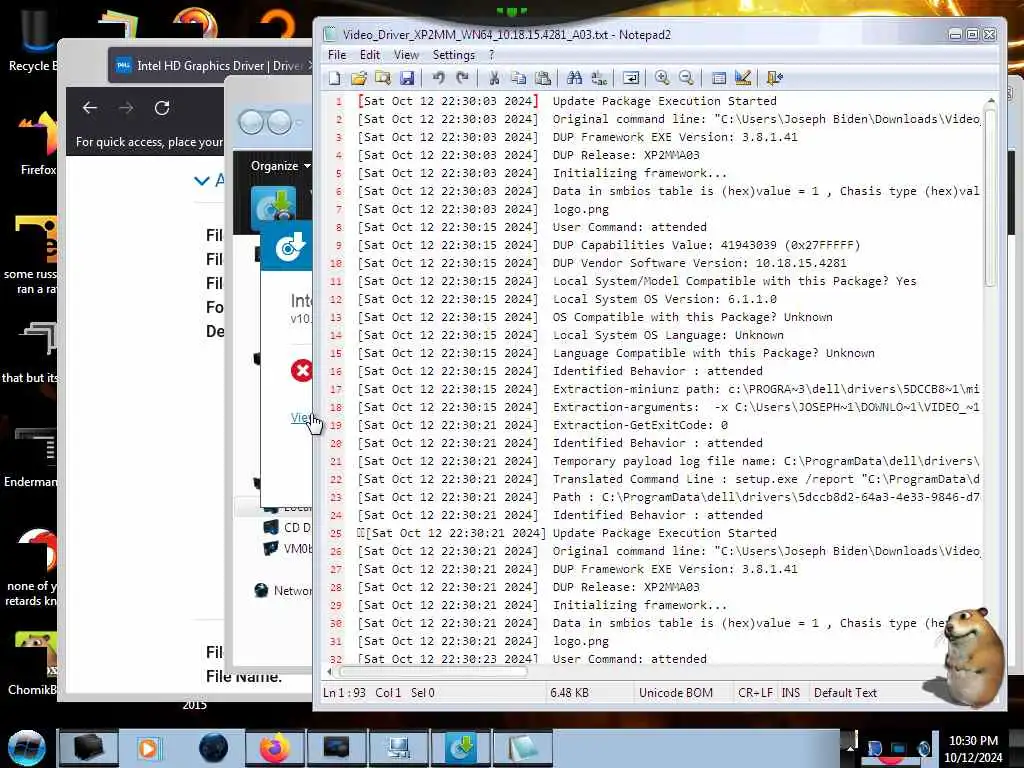This screenshot has height=768, width=1024.
Task: Click the Browse files icon in toolbar
Action: point(383,78)
